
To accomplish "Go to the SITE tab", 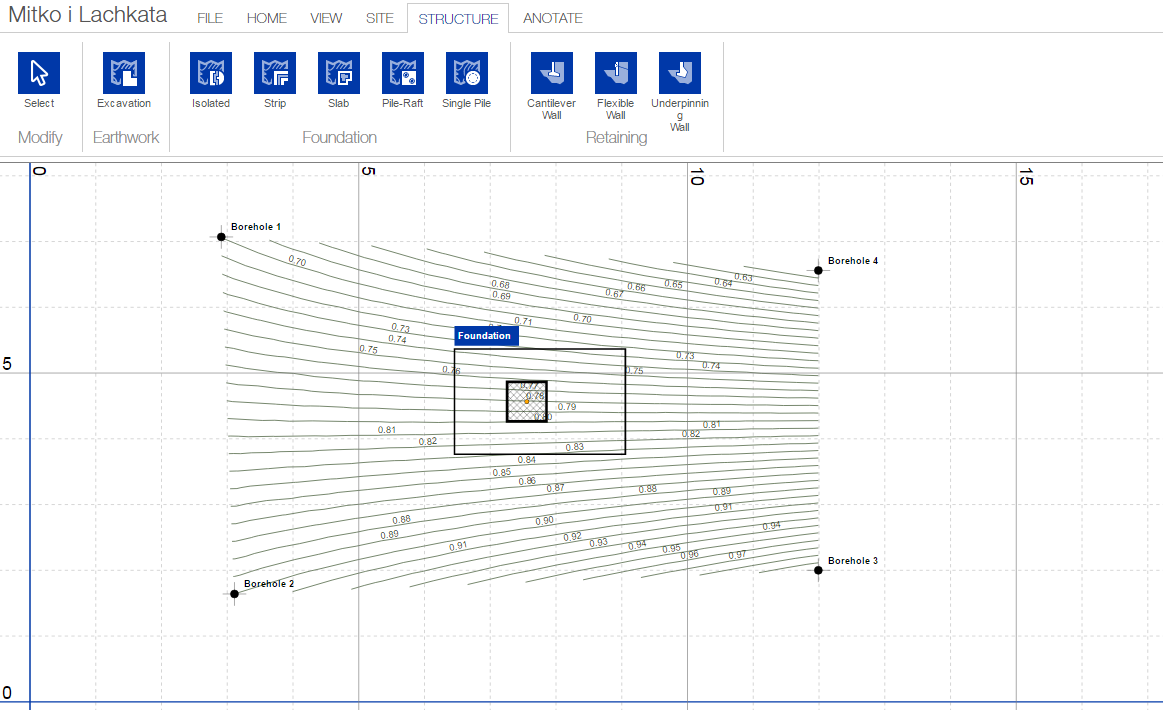I will click(379, 18).
